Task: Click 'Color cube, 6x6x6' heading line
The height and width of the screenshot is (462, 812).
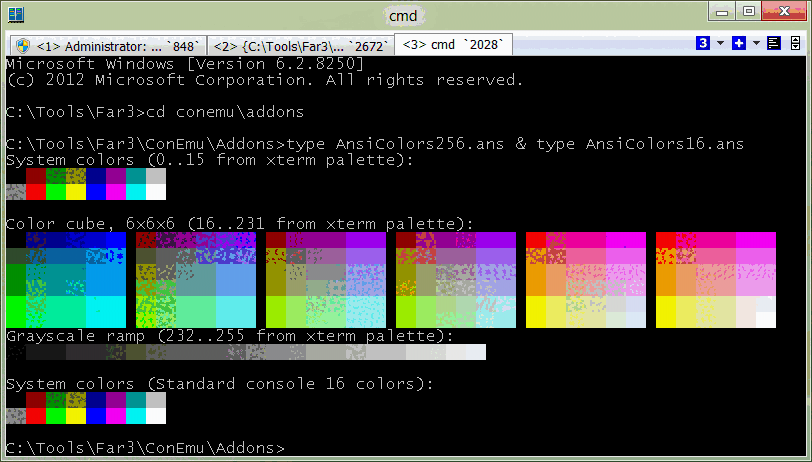Action: tap(240, 224)
